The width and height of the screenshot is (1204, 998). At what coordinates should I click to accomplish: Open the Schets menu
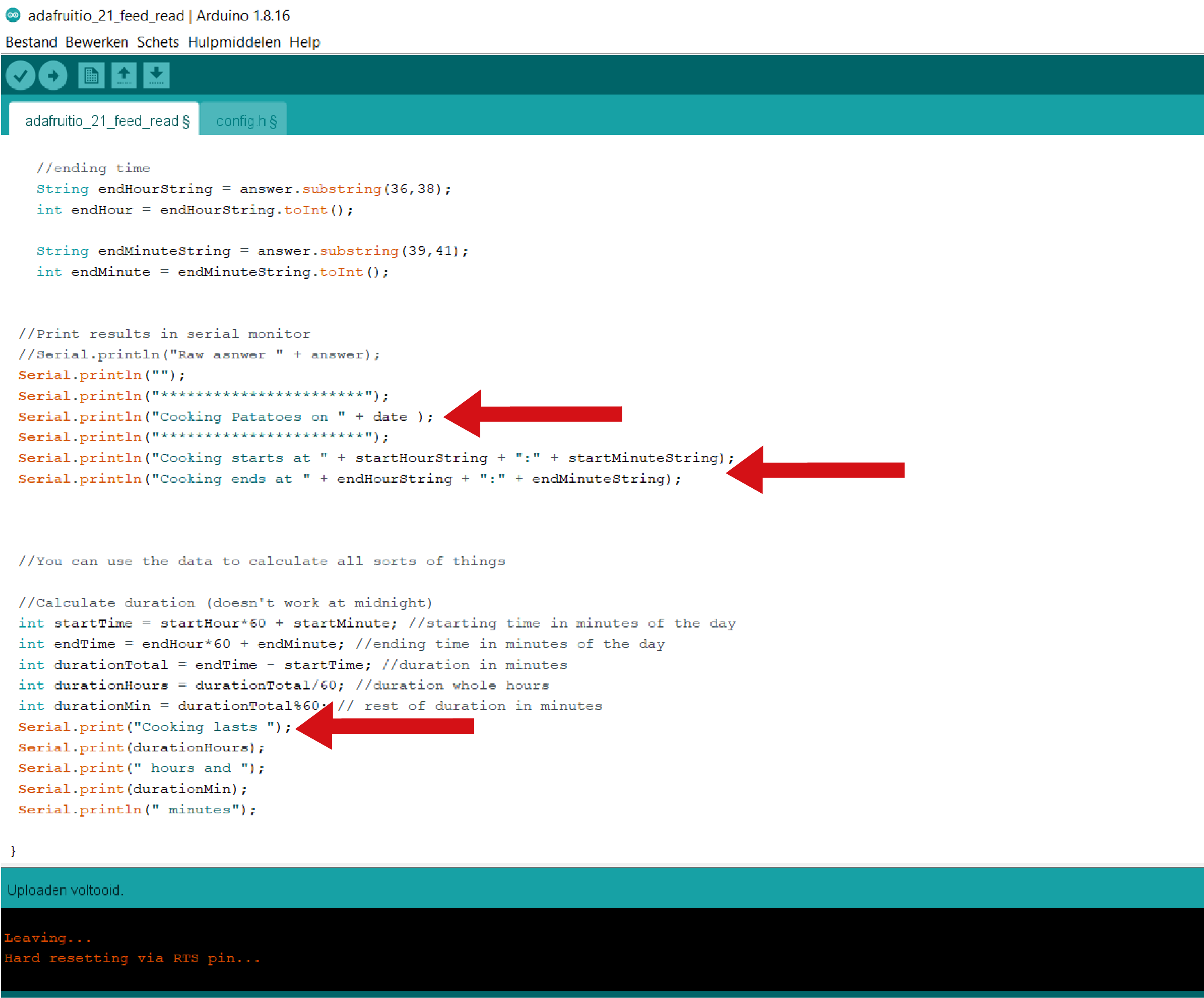tap(158, 42)
